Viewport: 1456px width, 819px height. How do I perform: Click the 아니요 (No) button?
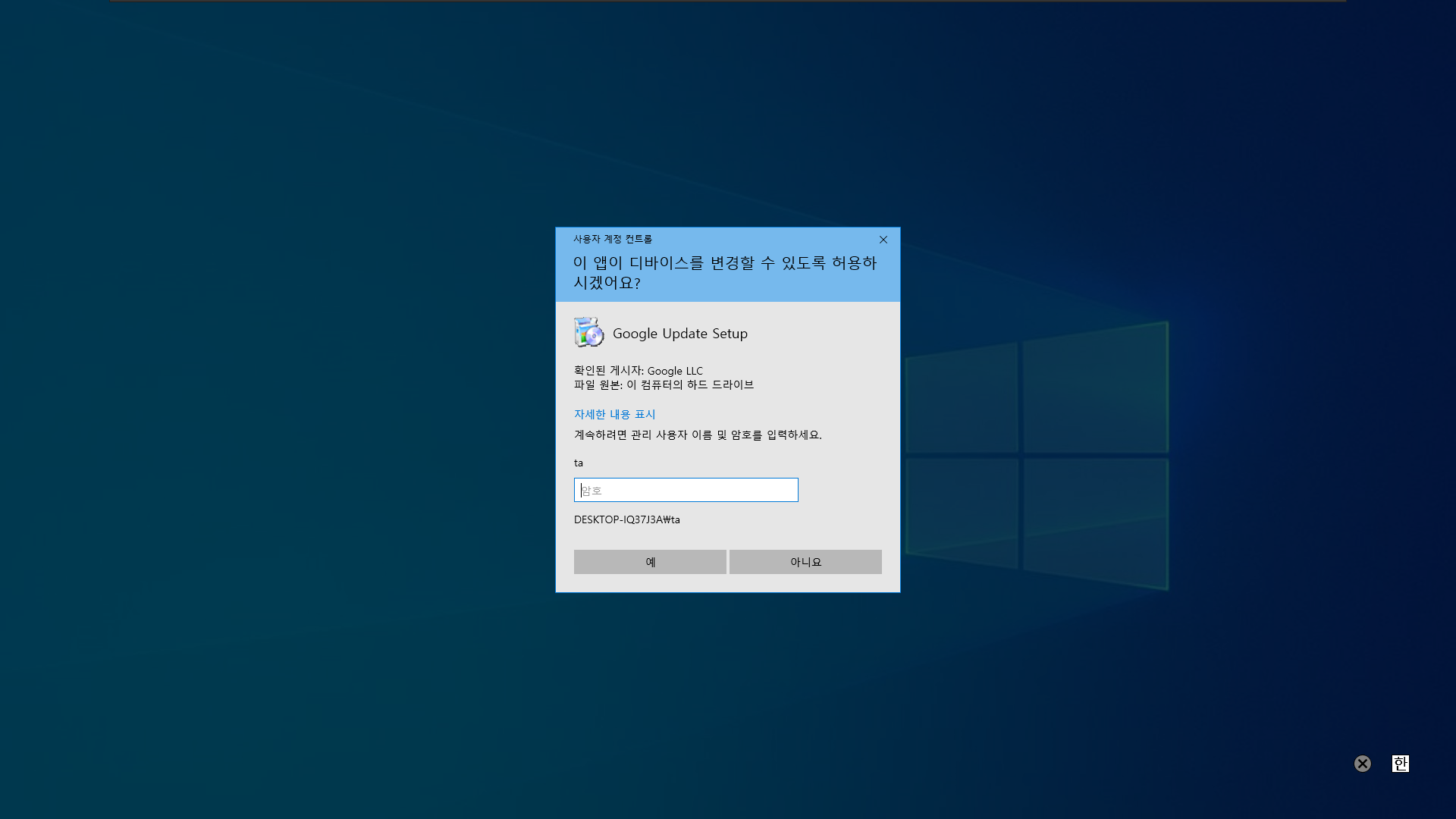[x=805, y=562]
